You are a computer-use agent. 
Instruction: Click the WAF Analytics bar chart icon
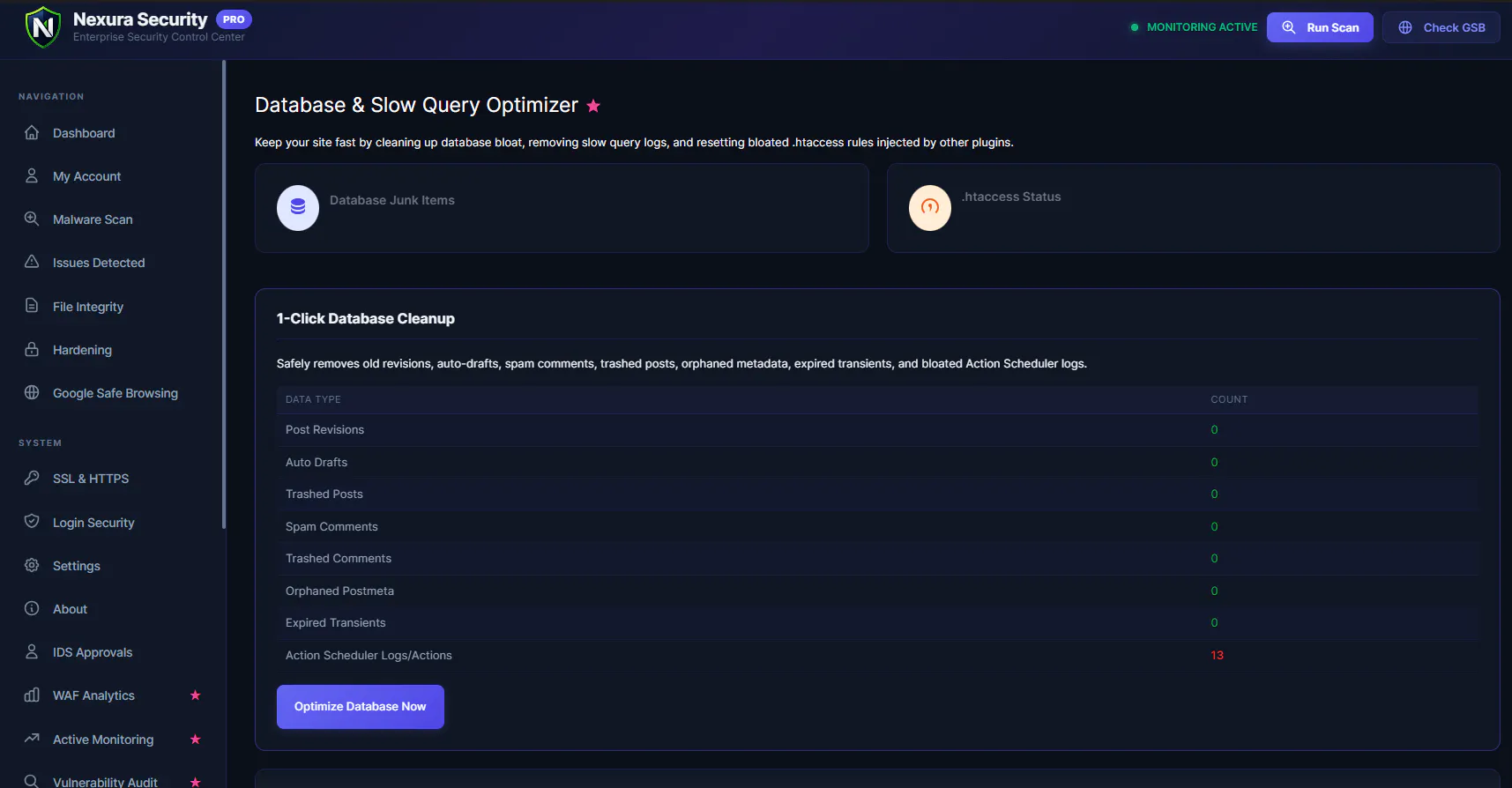[x=32, y=695]
